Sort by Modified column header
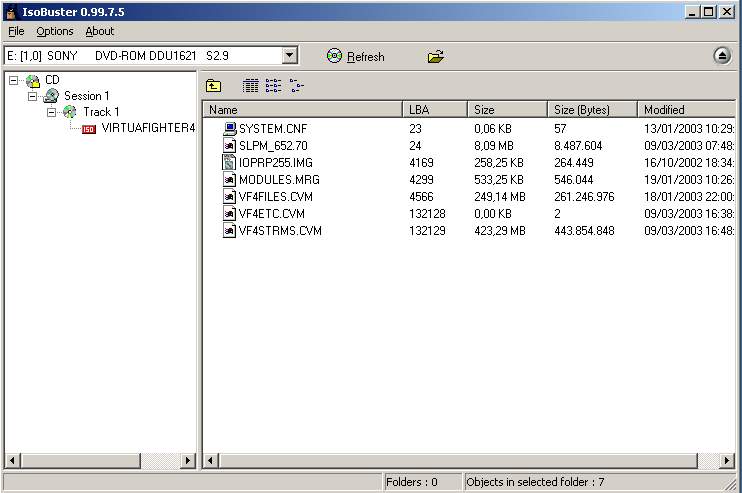This screenshot has width=742, height=493. pyautogui.click(x=686, y=110)
